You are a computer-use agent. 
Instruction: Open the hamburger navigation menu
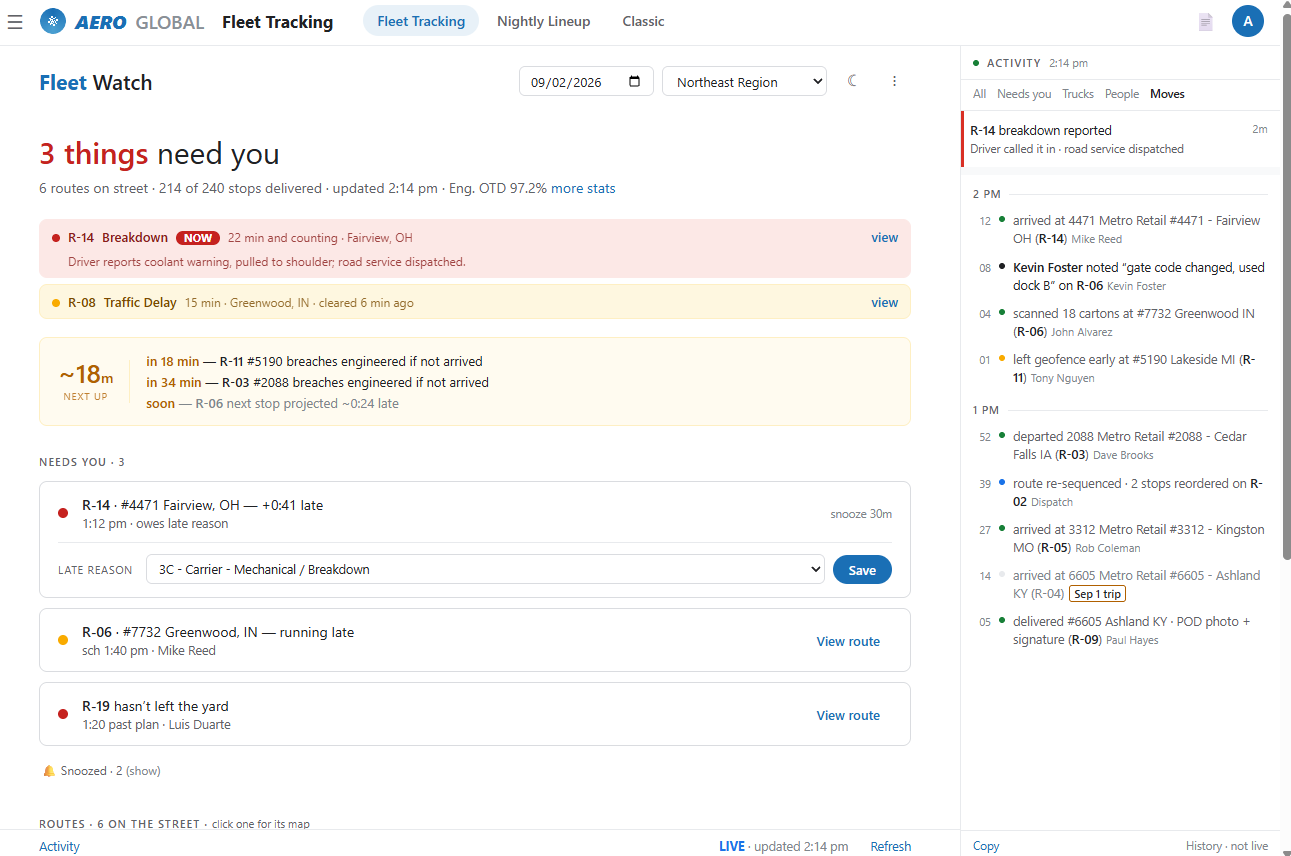pos(15,21)
